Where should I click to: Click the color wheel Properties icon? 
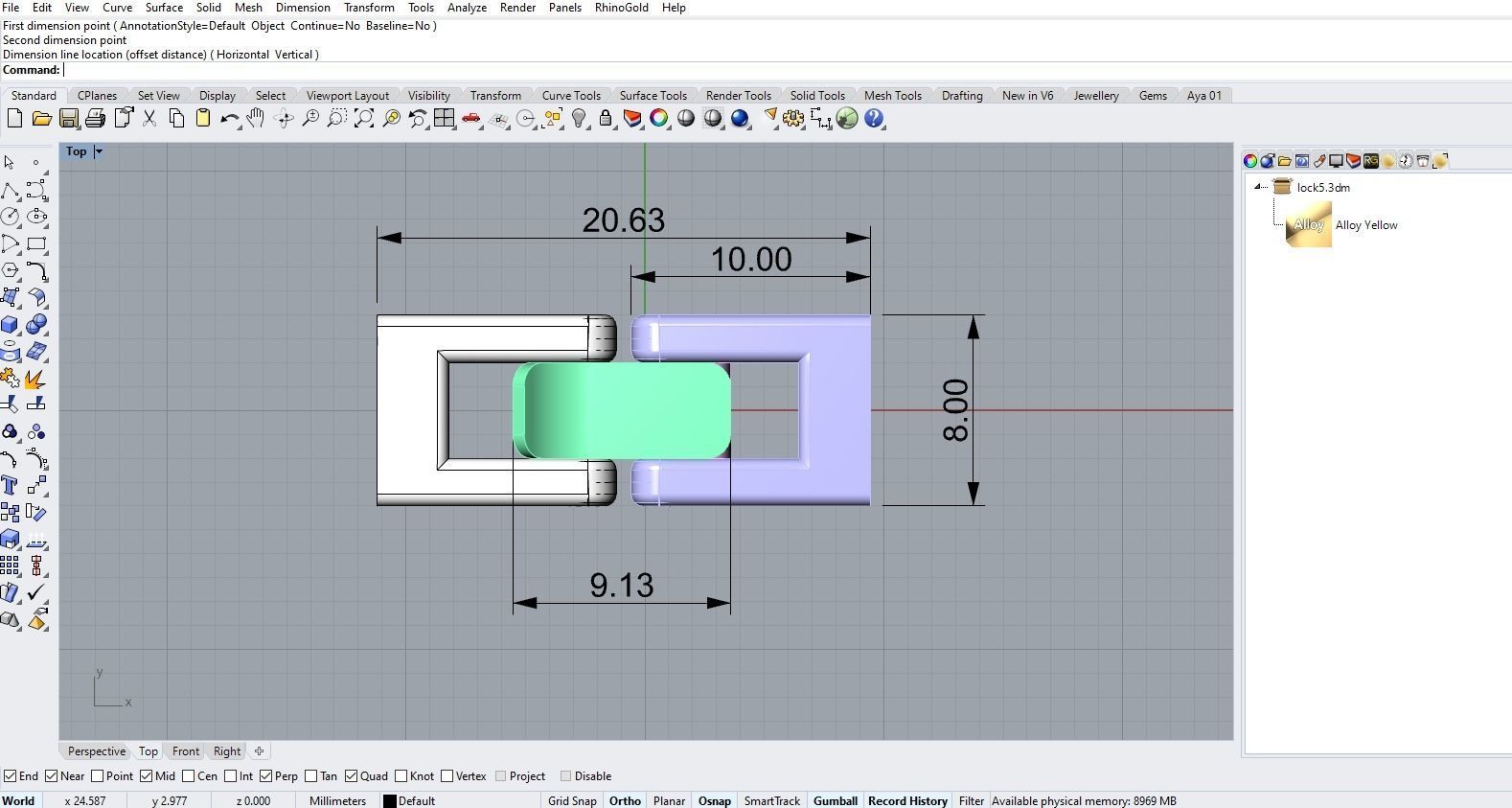pyautogui.click(x=659, y=118)
